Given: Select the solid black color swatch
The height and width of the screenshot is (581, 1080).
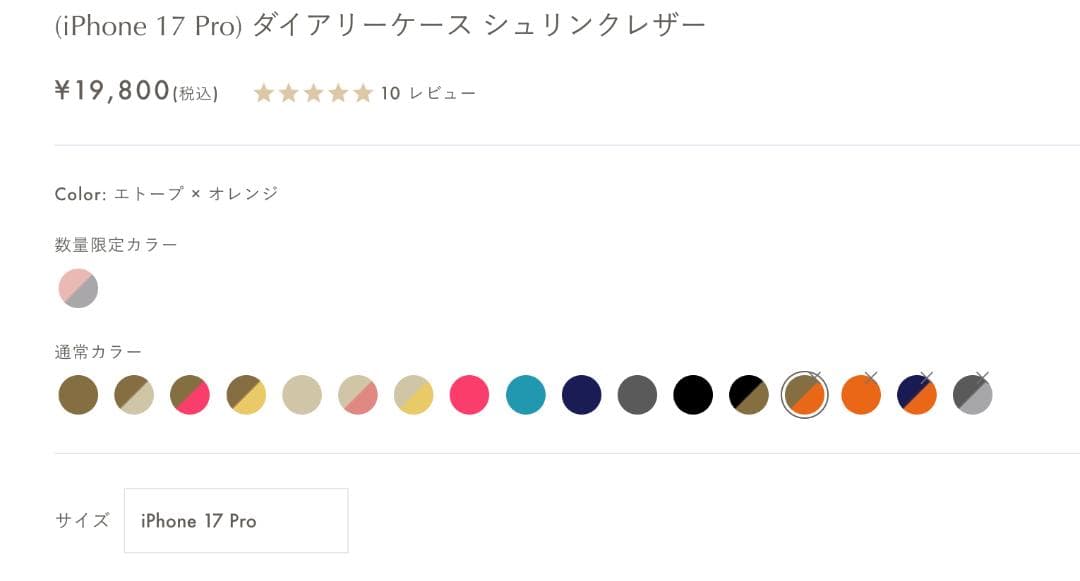Looking at the screenshot, I should (694, 395).
